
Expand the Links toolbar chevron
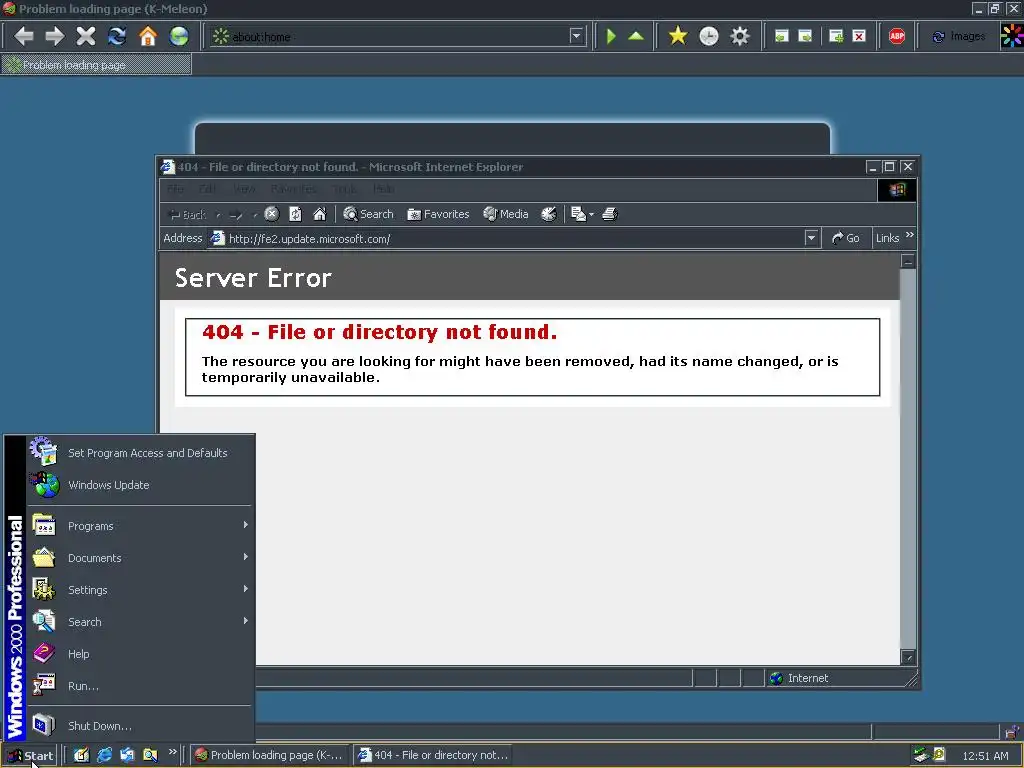click(x=910, y=235)
